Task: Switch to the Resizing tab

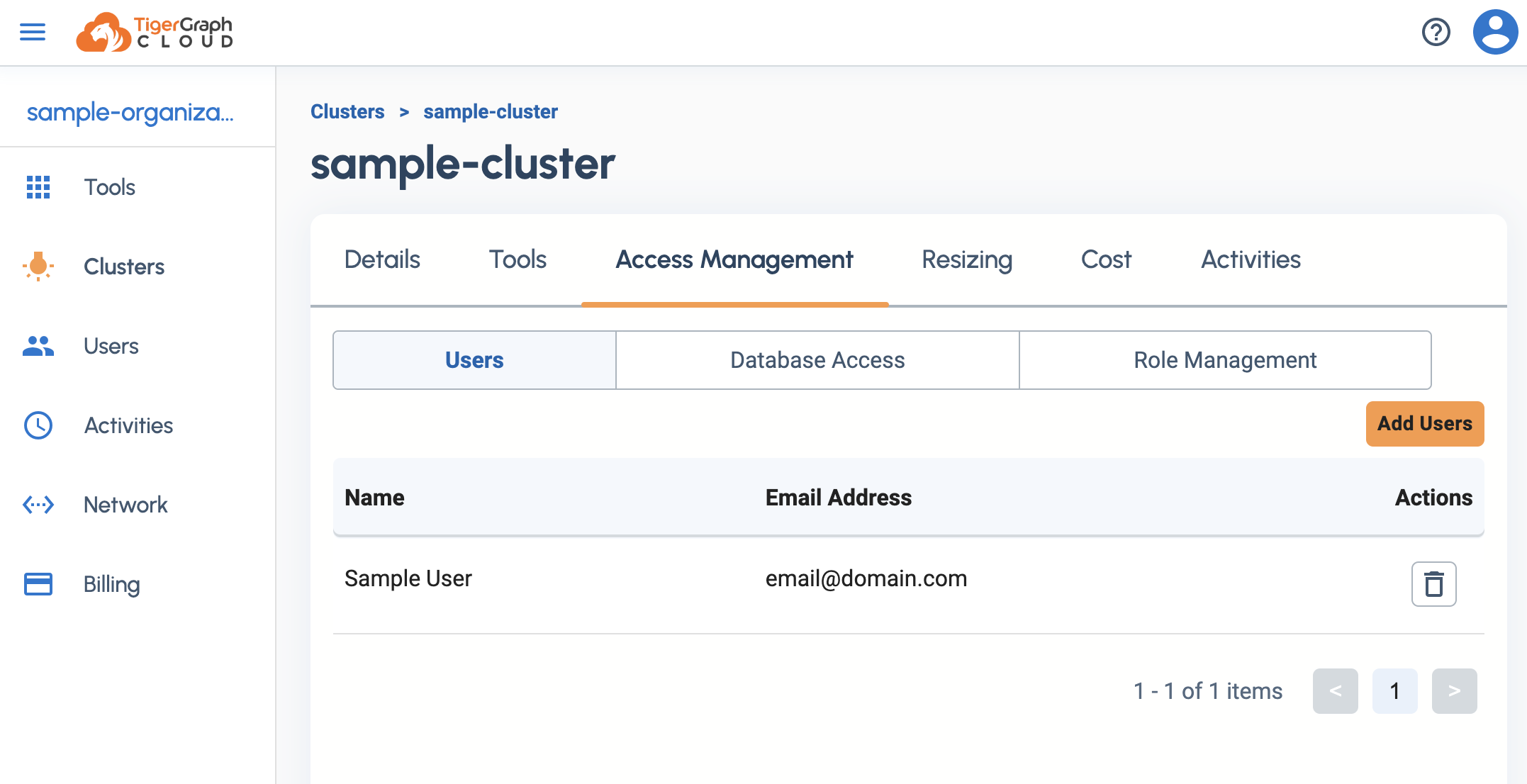Action: tap(966, 259)
